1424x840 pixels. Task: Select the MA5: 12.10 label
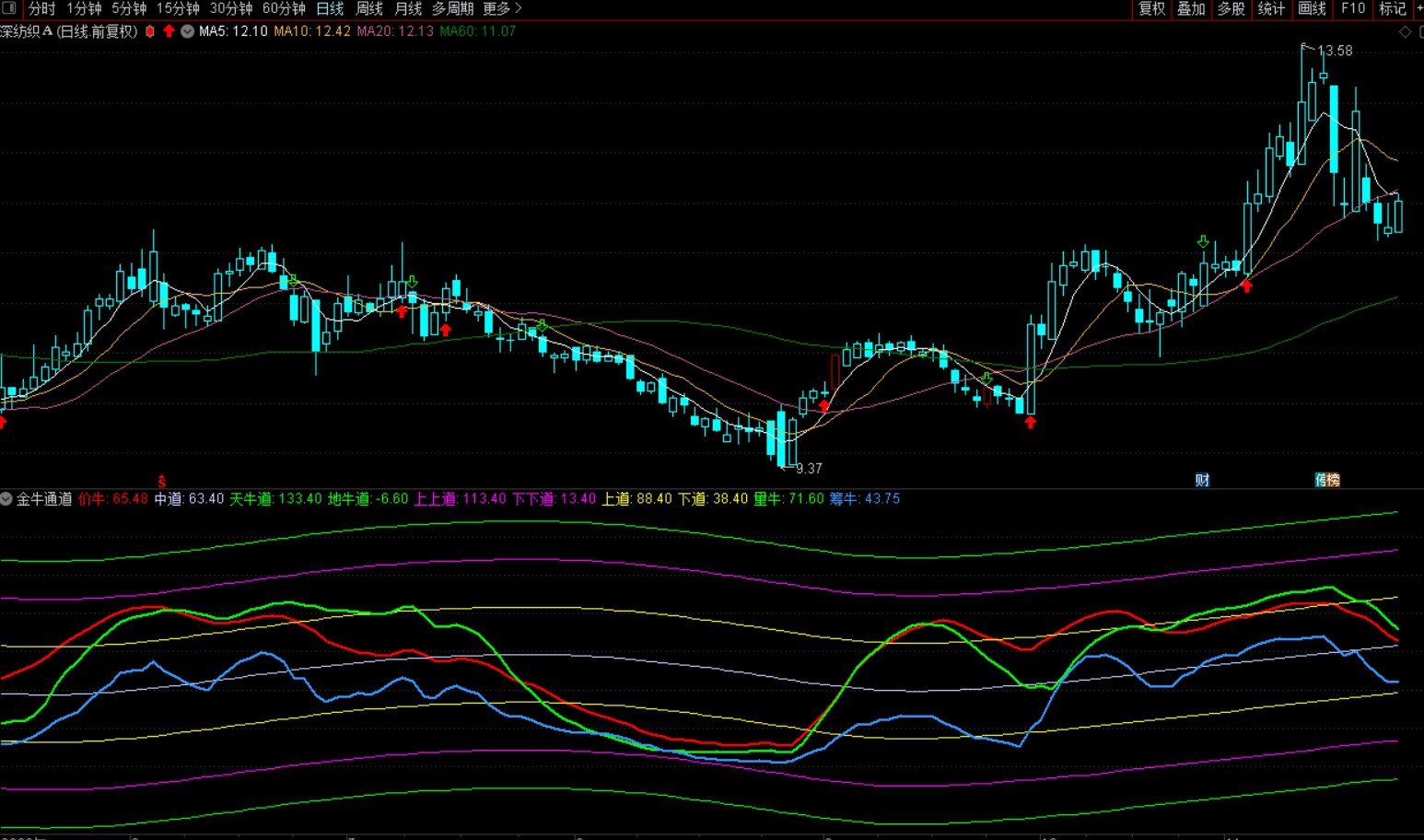click(233, 31)
